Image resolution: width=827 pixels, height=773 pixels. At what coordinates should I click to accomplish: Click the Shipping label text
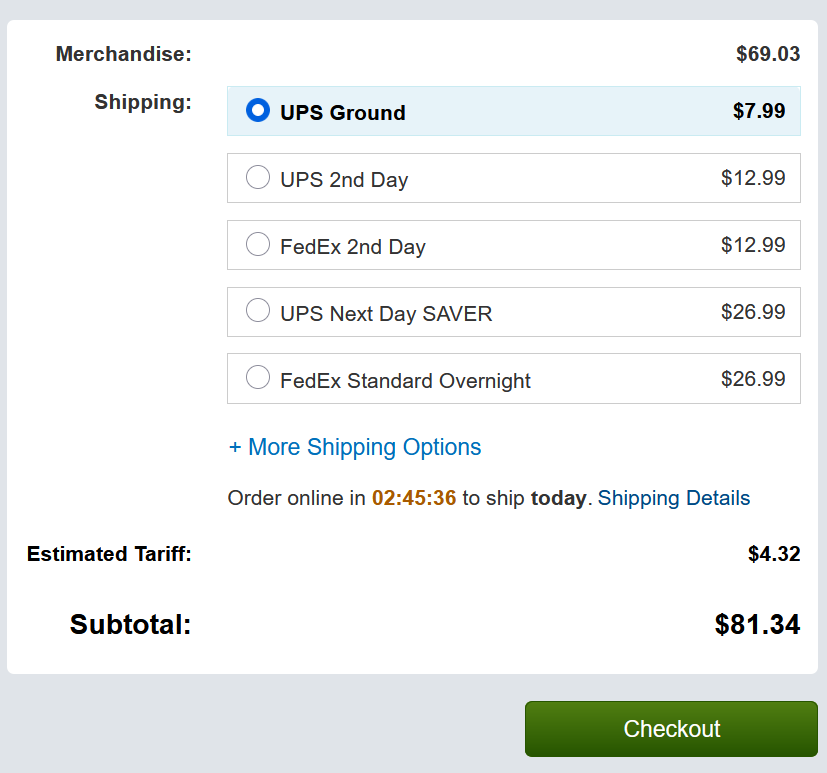point(143,102)
